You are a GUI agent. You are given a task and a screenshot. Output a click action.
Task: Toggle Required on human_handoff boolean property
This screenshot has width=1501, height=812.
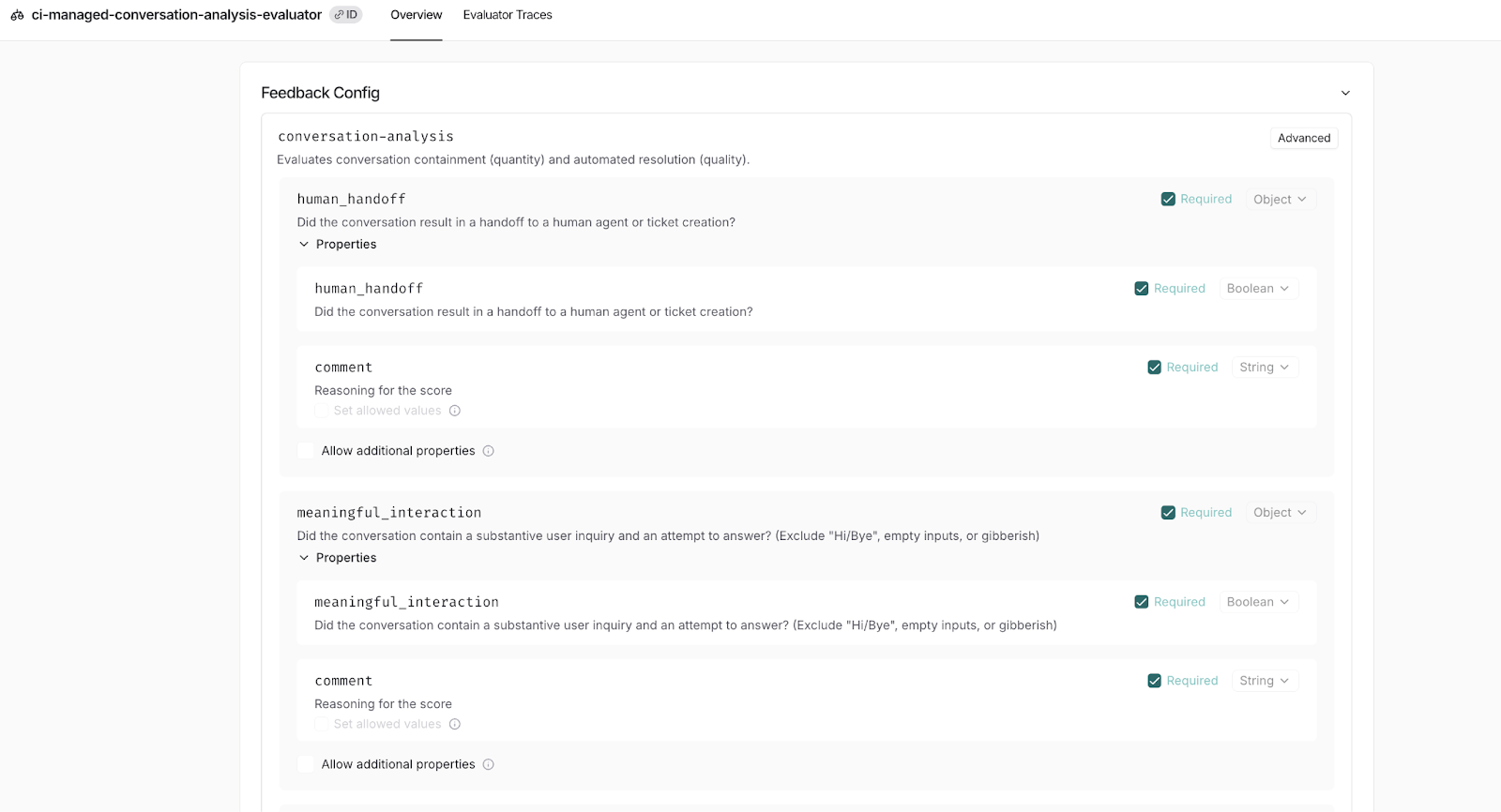(1142, 289)
